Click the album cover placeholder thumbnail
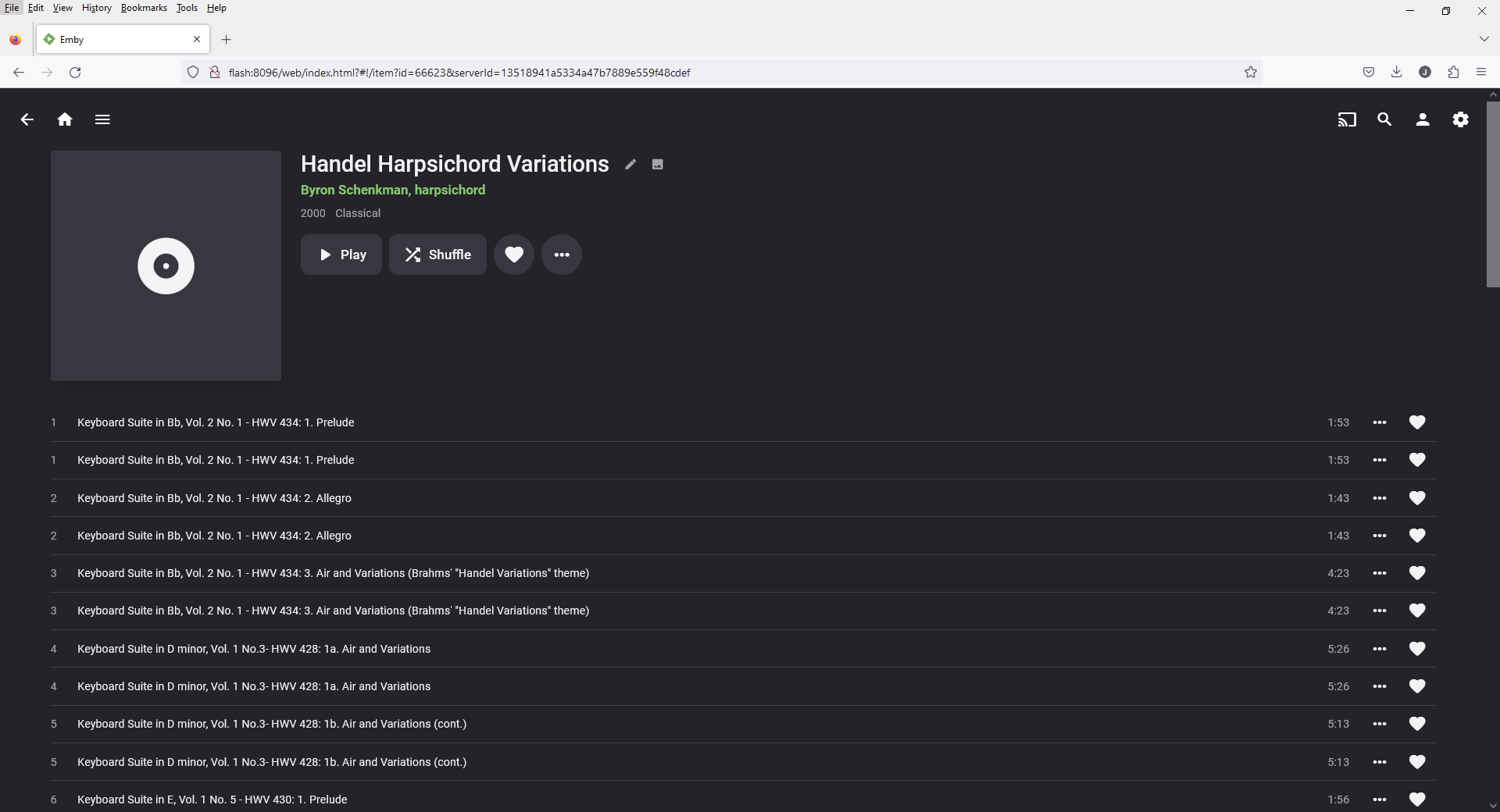 tap(166, 265)
